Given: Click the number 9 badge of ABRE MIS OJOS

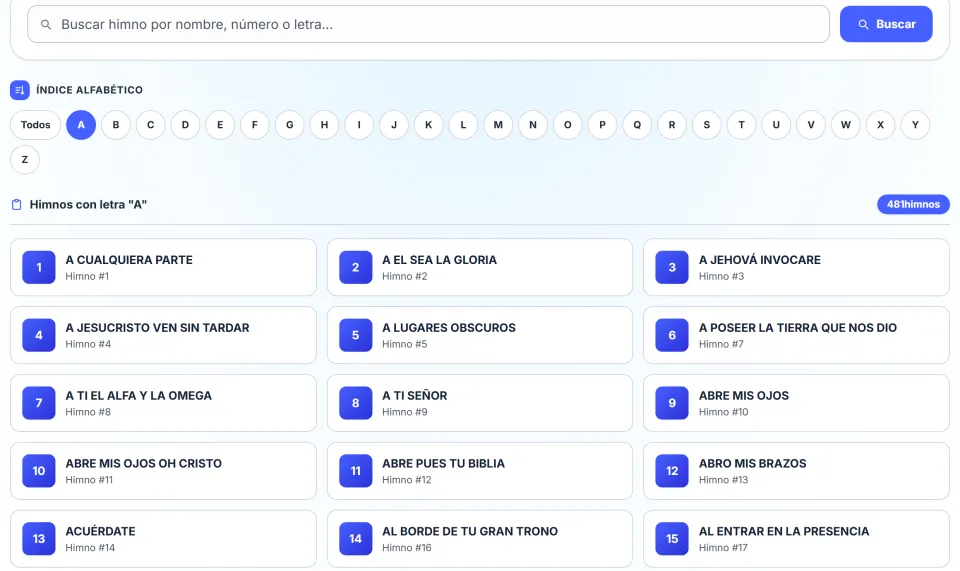Looking at the screenshot, I should click(x=672, y=403).
